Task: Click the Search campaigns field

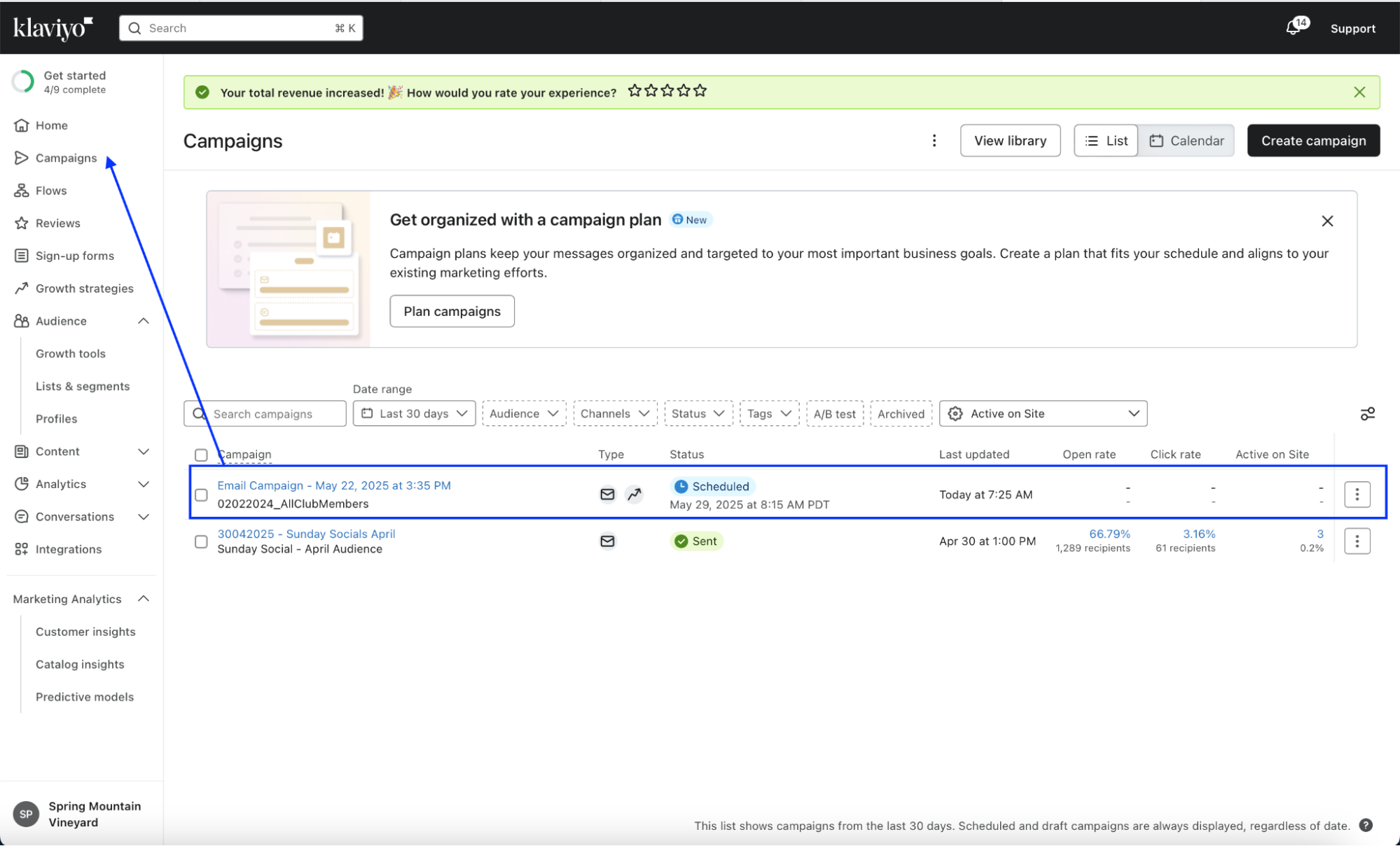Action: [273, 414]
